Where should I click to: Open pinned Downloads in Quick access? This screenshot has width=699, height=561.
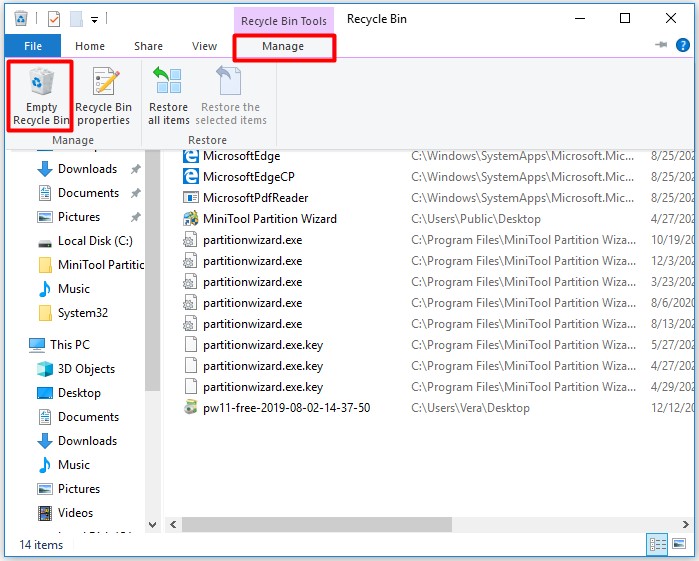pyautogui.click(x=87, y=169)
